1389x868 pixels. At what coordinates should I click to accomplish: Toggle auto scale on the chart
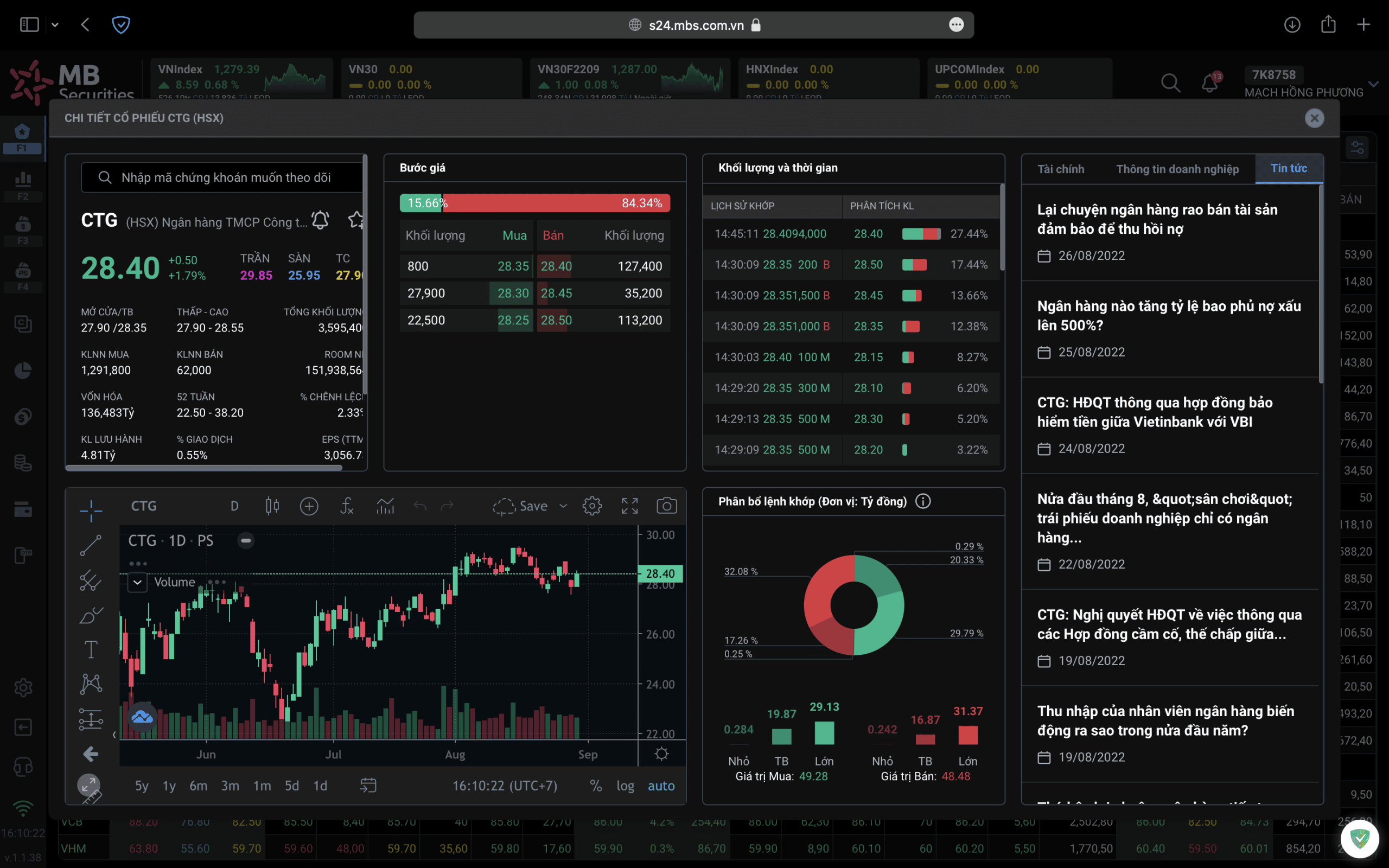coord(661,786)
